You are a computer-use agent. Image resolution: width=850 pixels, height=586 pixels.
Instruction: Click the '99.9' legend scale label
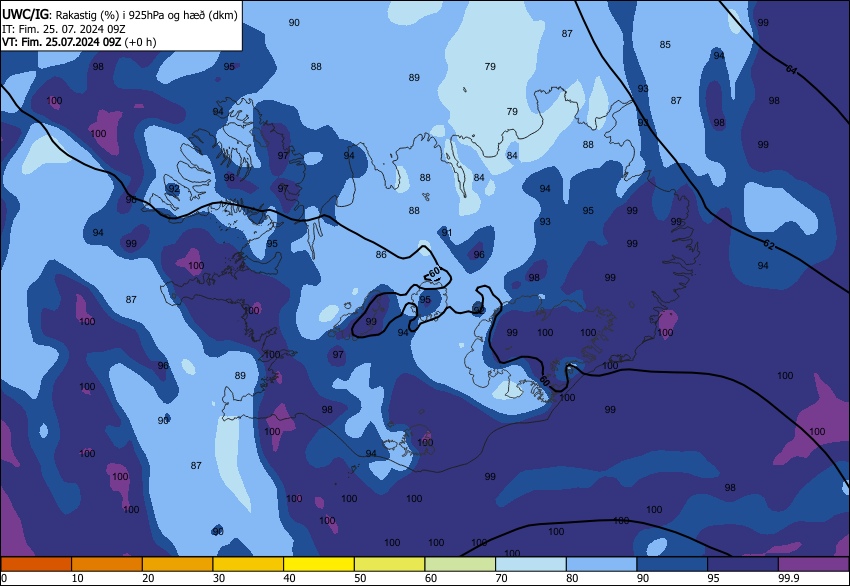click(789, 578)
